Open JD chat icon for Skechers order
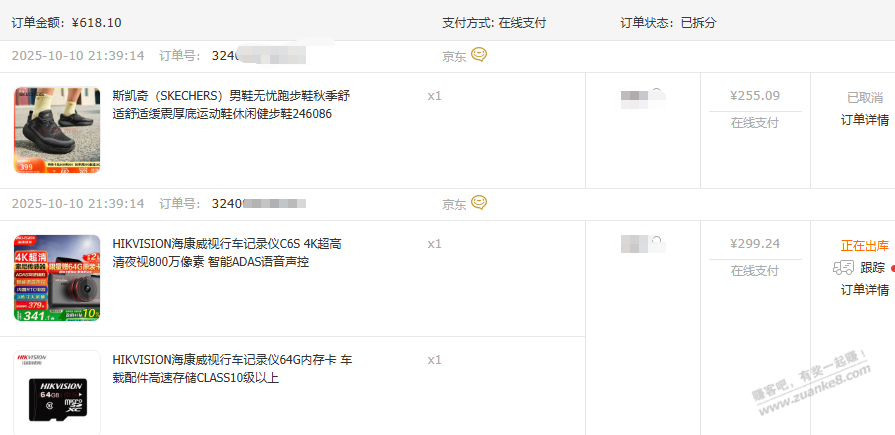This screenshot has height=435, width=895. pos(479,55)
